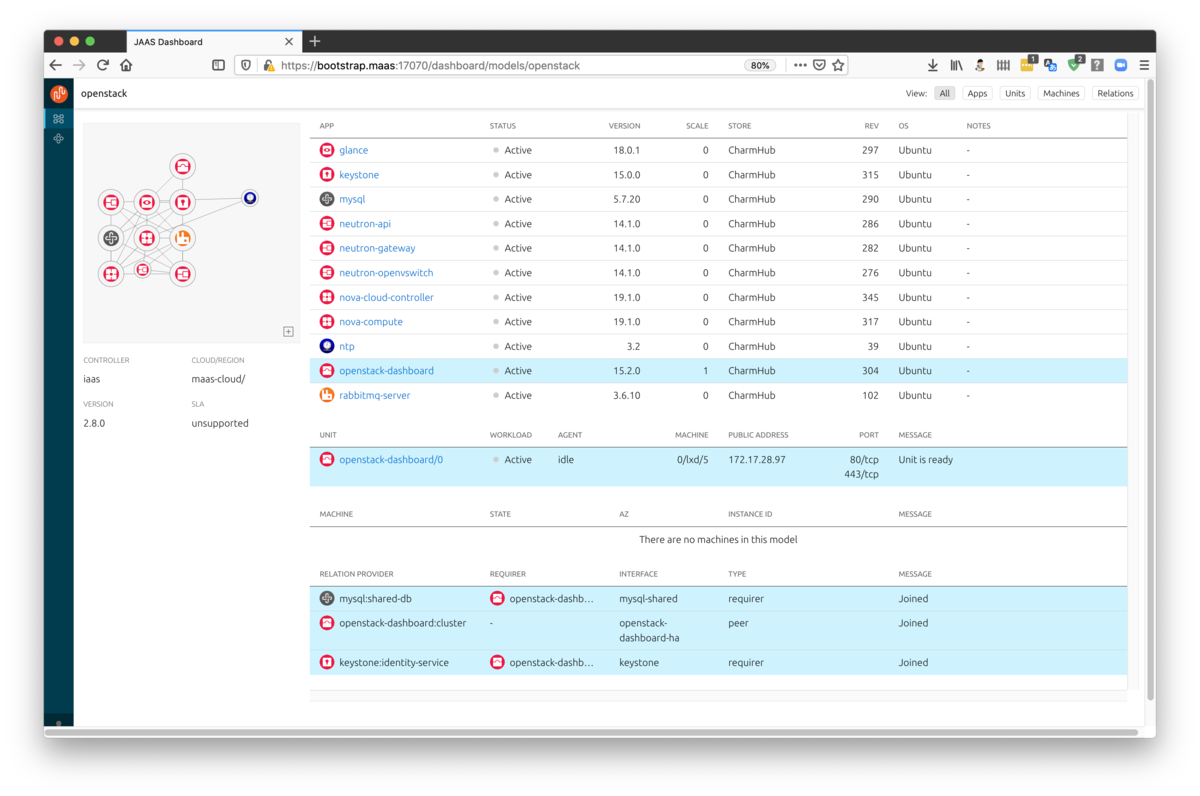Open the models grid icon in sidebar
Viewport: 1200px width, 796px height.
(x=59, y=119)
